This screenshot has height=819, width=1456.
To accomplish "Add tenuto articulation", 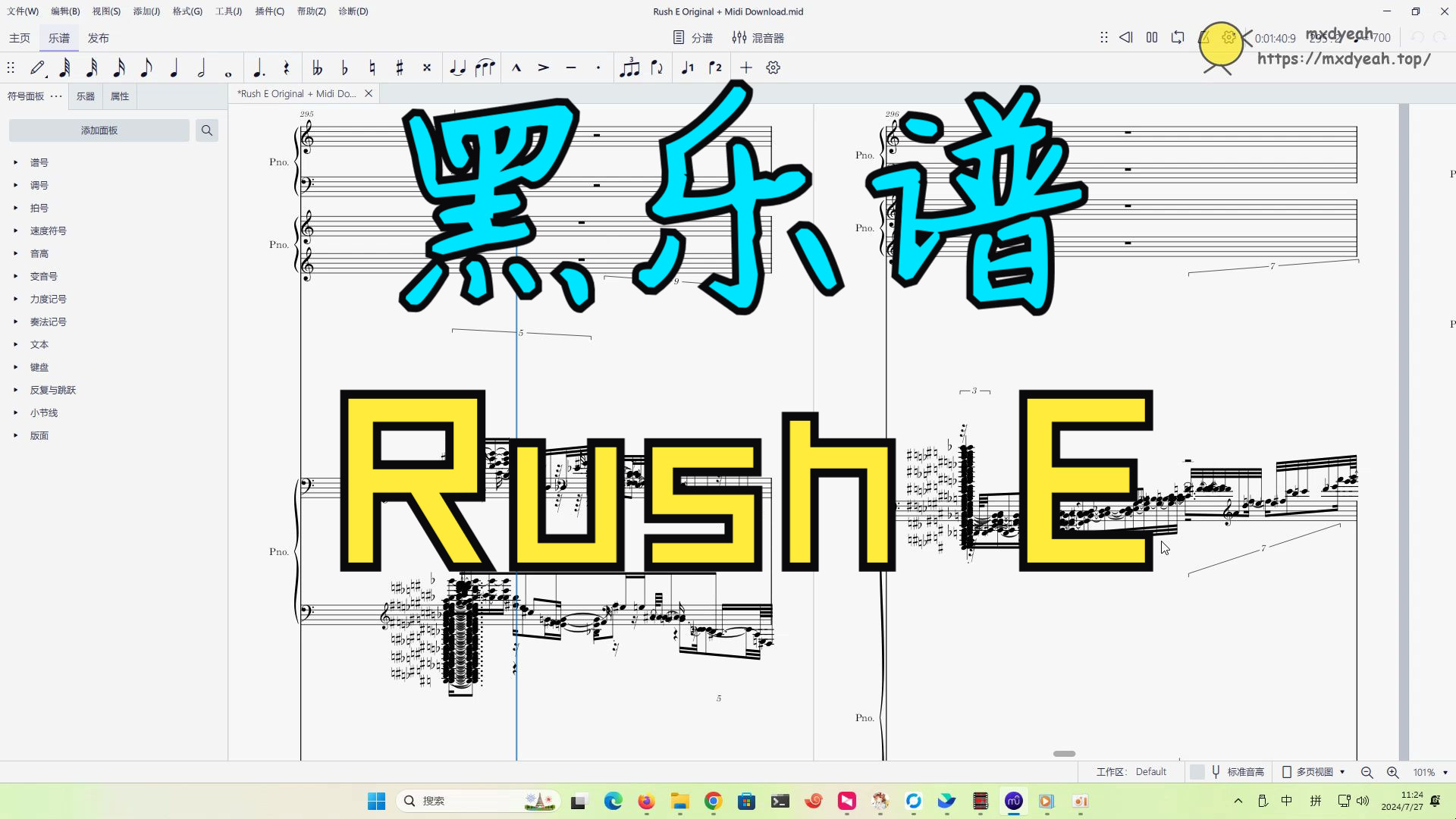I will 571,68.
